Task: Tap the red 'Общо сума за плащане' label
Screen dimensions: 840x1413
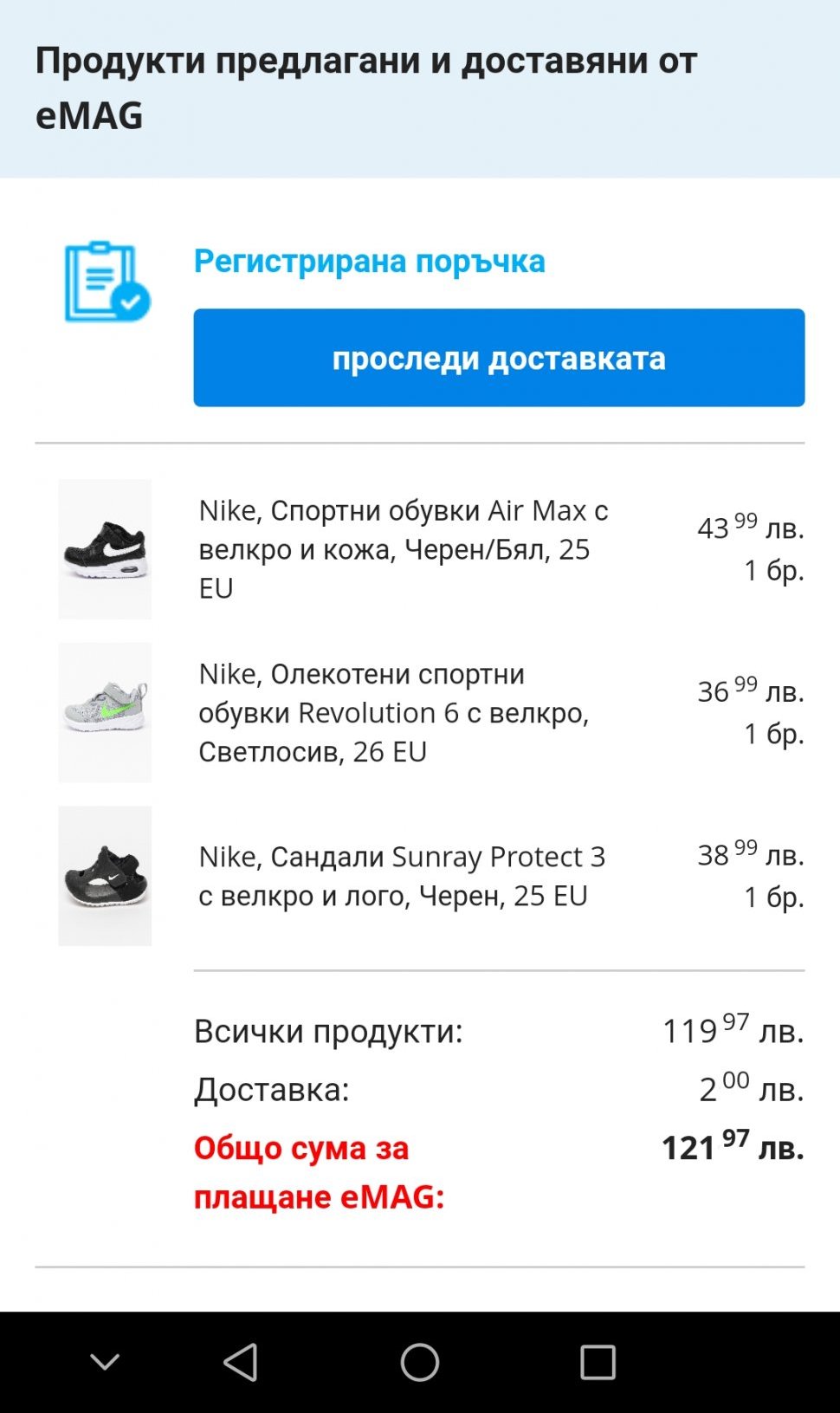Action: [320, 1172]
